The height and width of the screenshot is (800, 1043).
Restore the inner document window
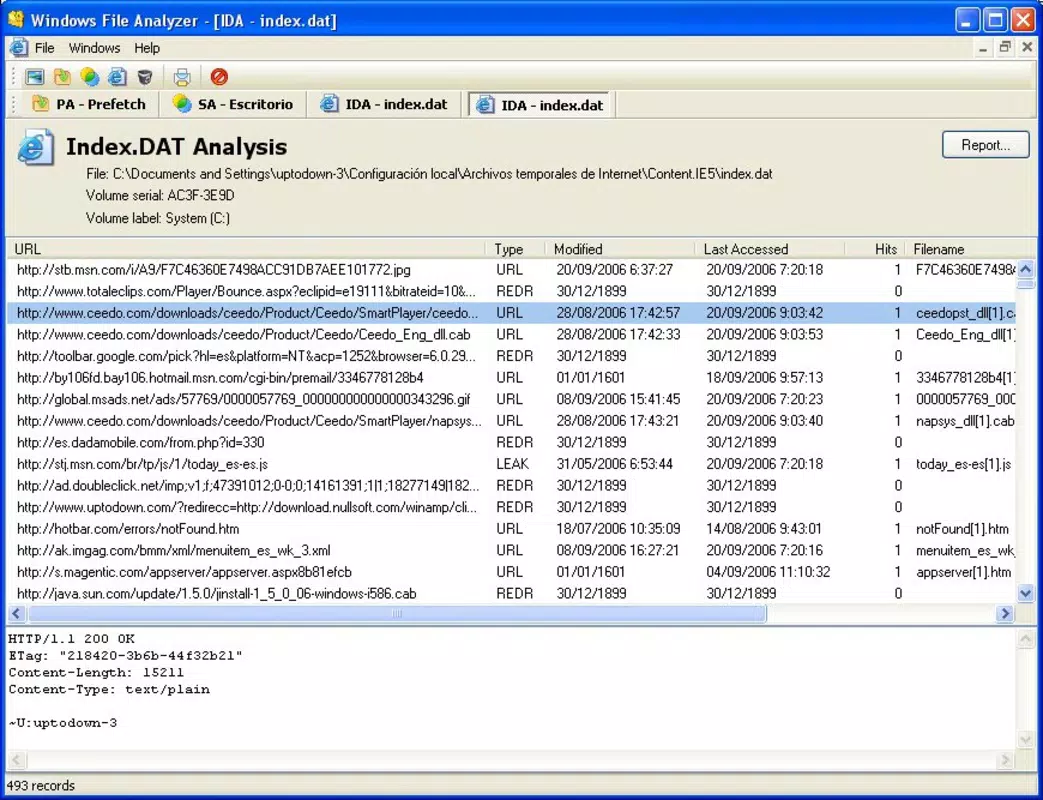click(1005, 47)
